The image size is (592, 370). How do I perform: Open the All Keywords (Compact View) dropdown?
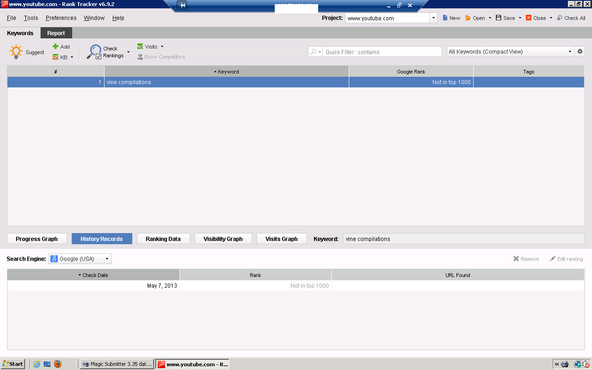point(510,52)
